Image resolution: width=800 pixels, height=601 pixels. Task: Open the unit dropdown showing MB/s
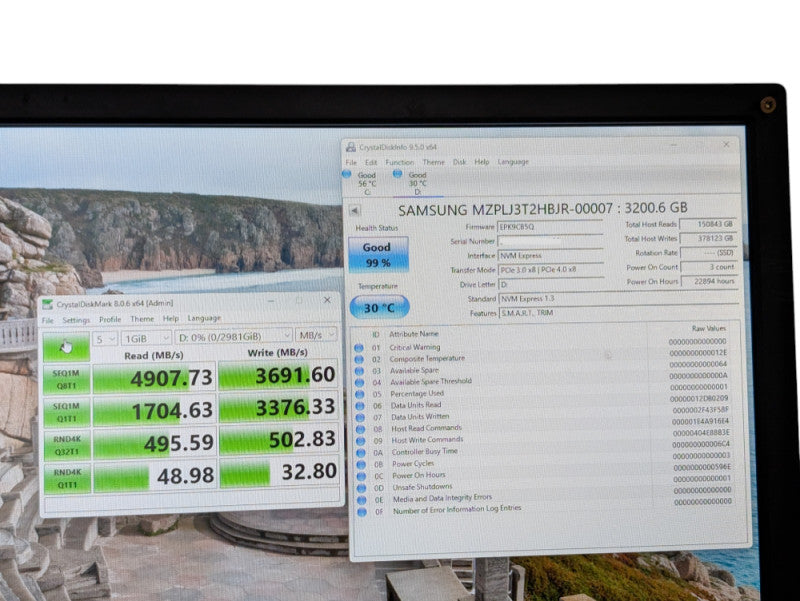coord(316,335)
